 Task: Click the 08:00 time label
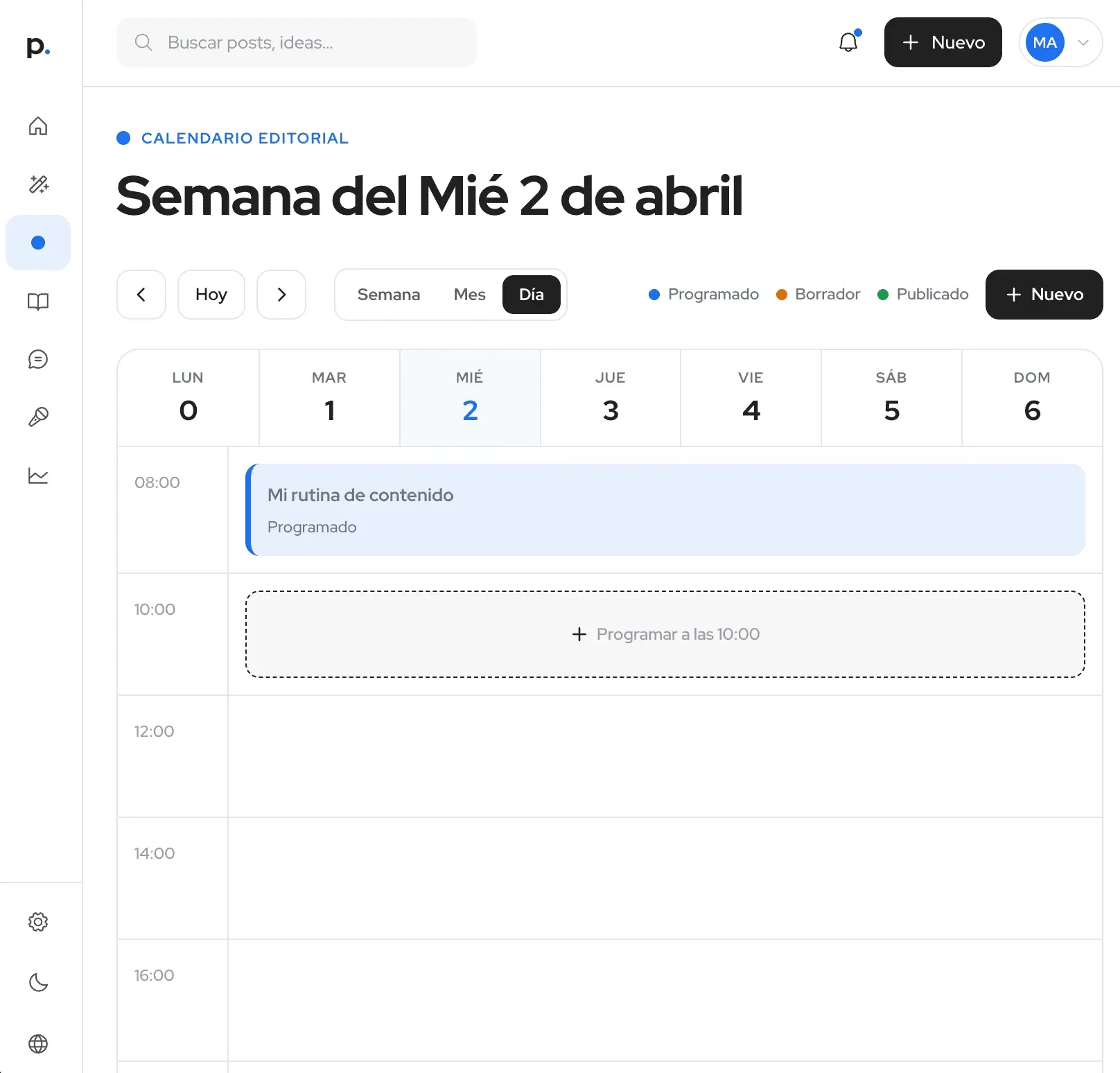coord(157,482)
